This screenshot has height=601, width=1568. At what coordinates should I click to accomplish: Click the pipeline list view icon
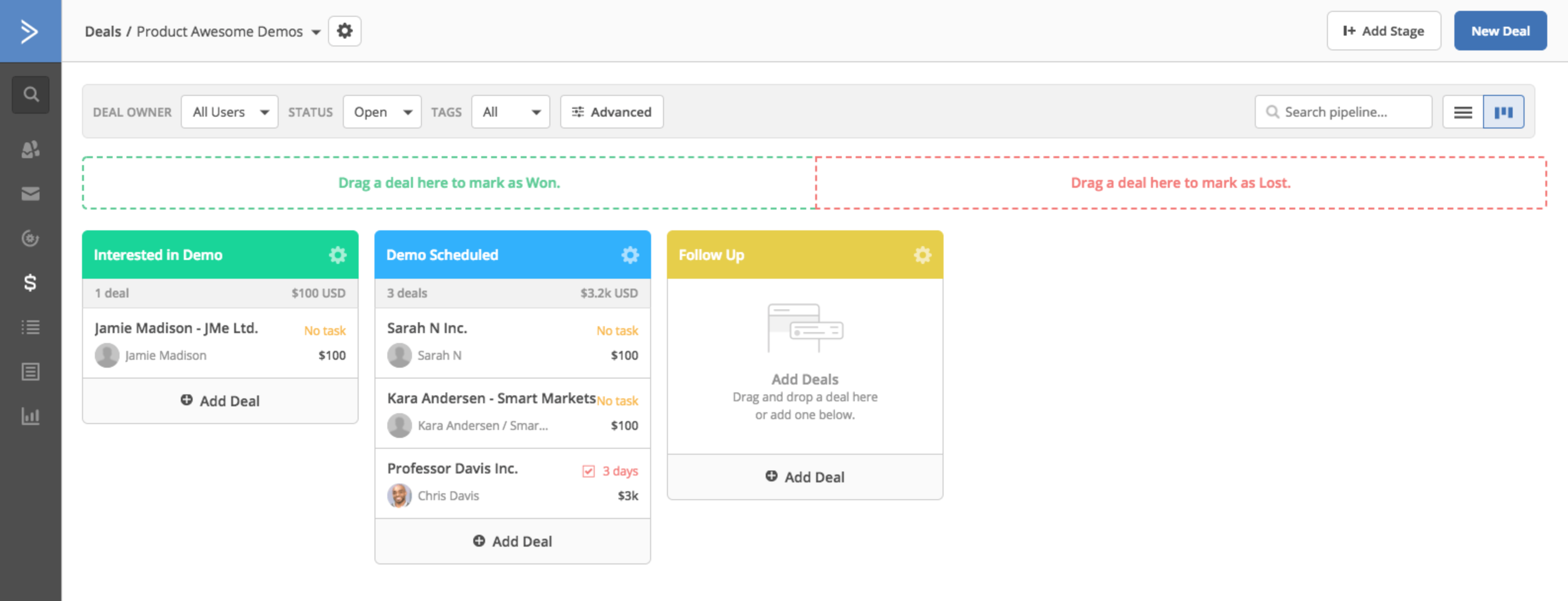[x=1463, y=111]
